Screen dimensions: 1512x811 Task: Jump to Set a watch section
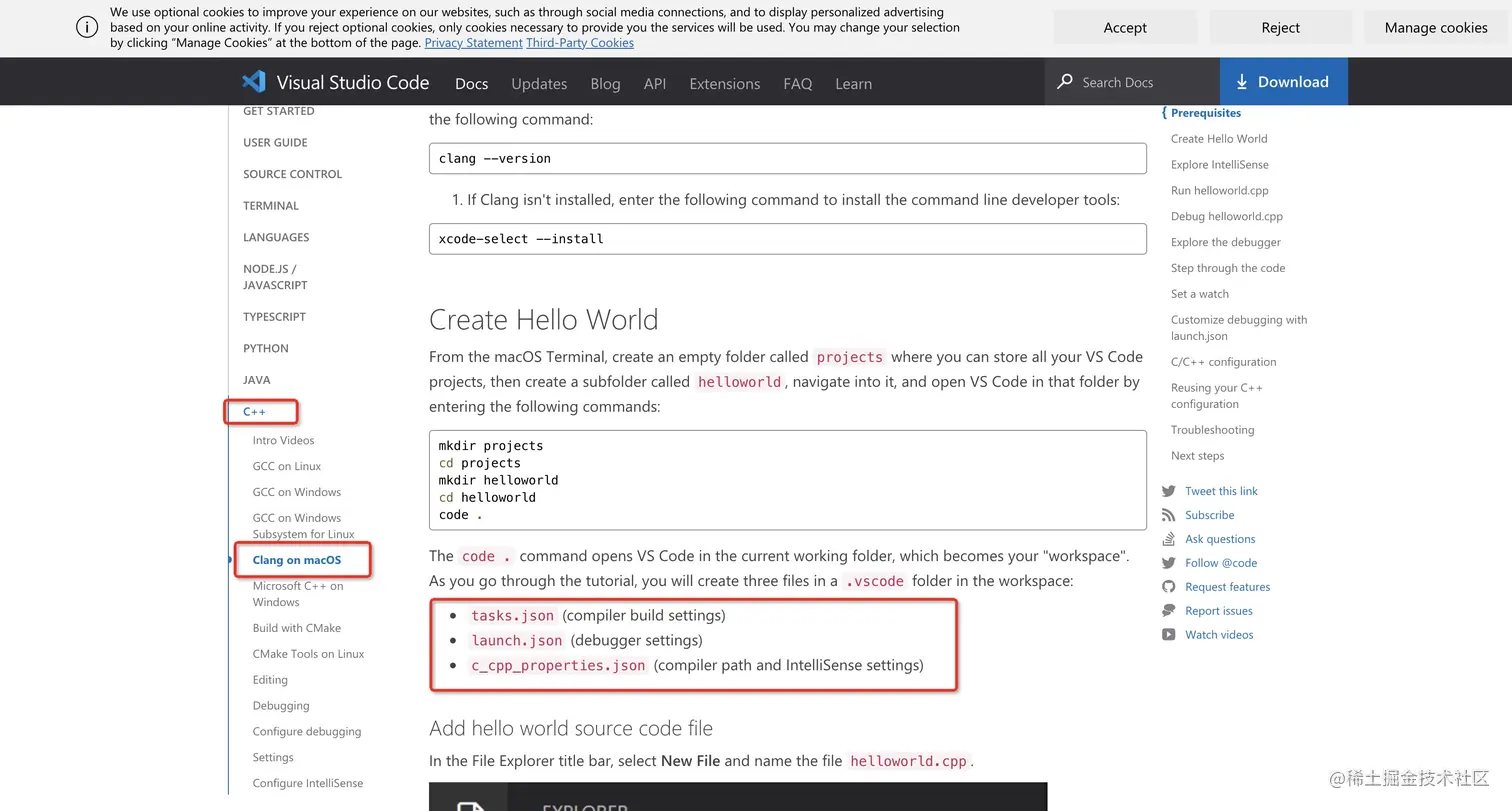tap(1200, 294)
